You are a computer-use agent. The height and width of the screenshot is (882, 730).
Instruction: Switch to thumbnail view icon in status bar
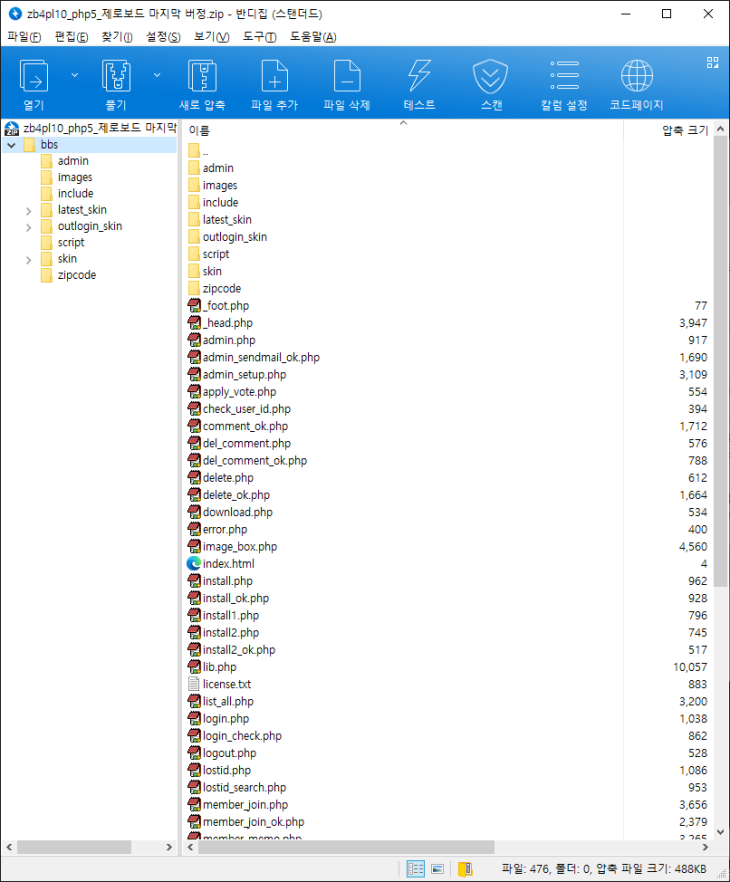(437, 869)
